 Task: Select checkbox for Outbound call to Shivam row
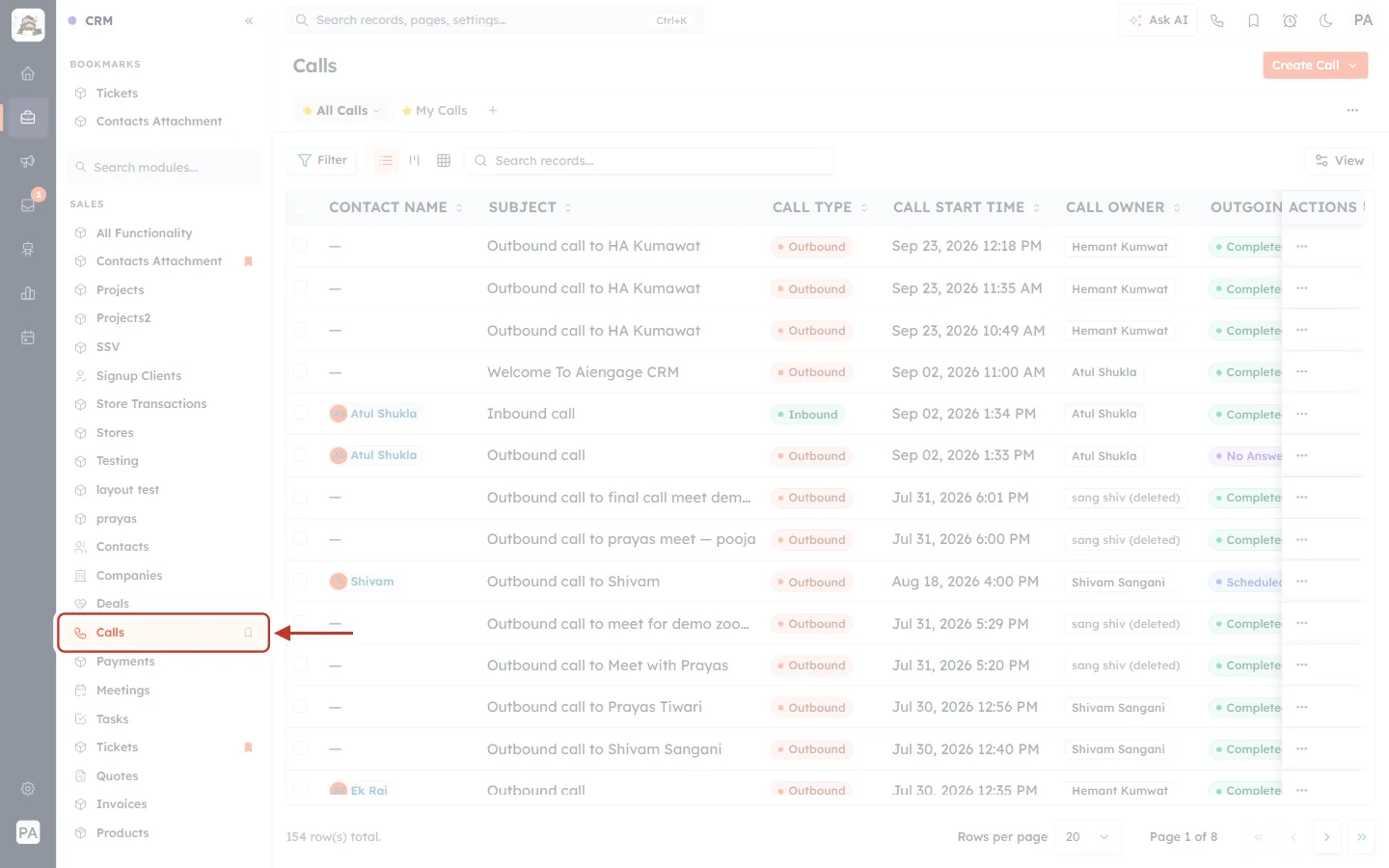point(301,582)
